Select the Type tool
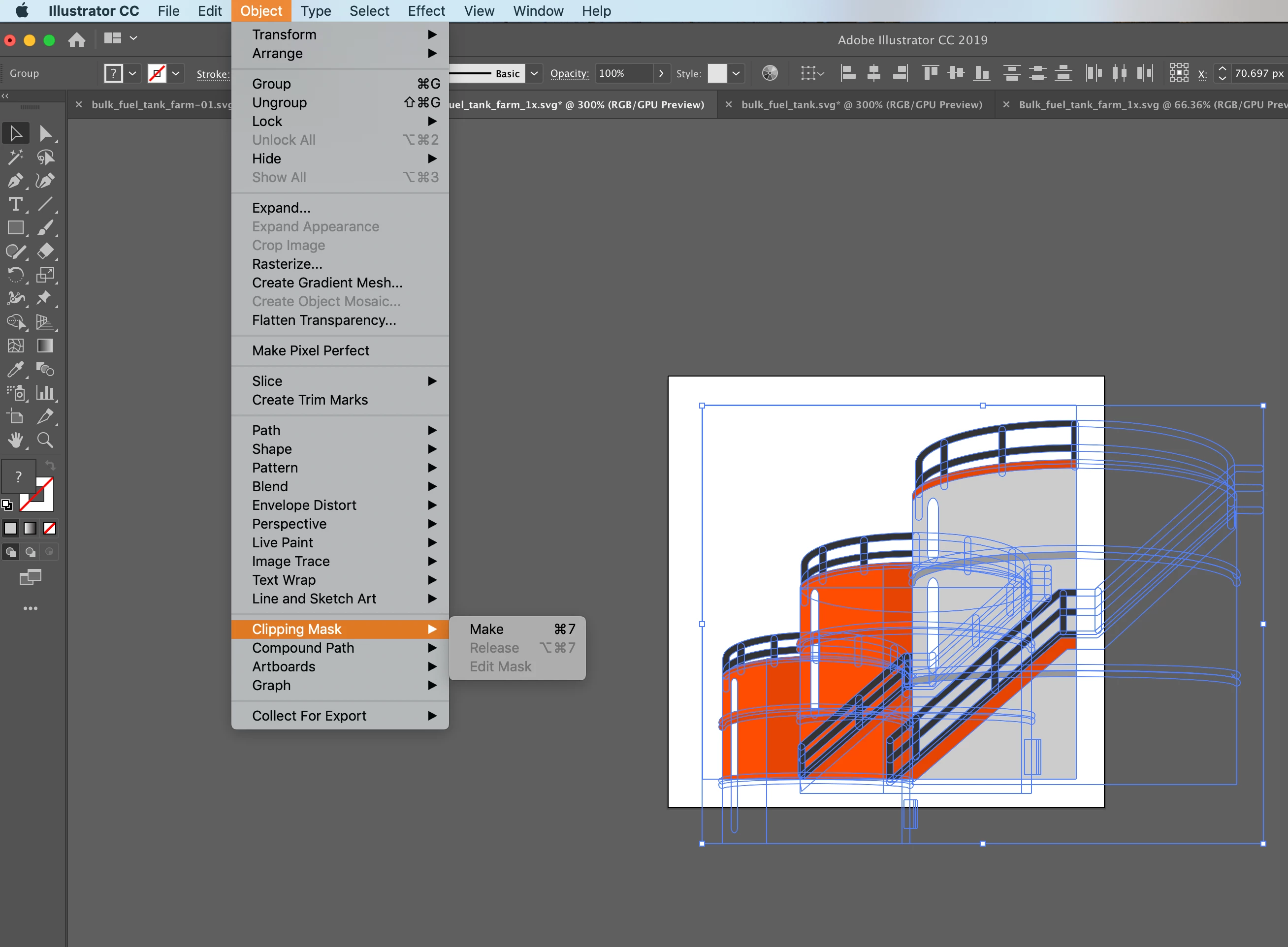The width and height of the screenshot is (1288, 947). click(15, 205)
